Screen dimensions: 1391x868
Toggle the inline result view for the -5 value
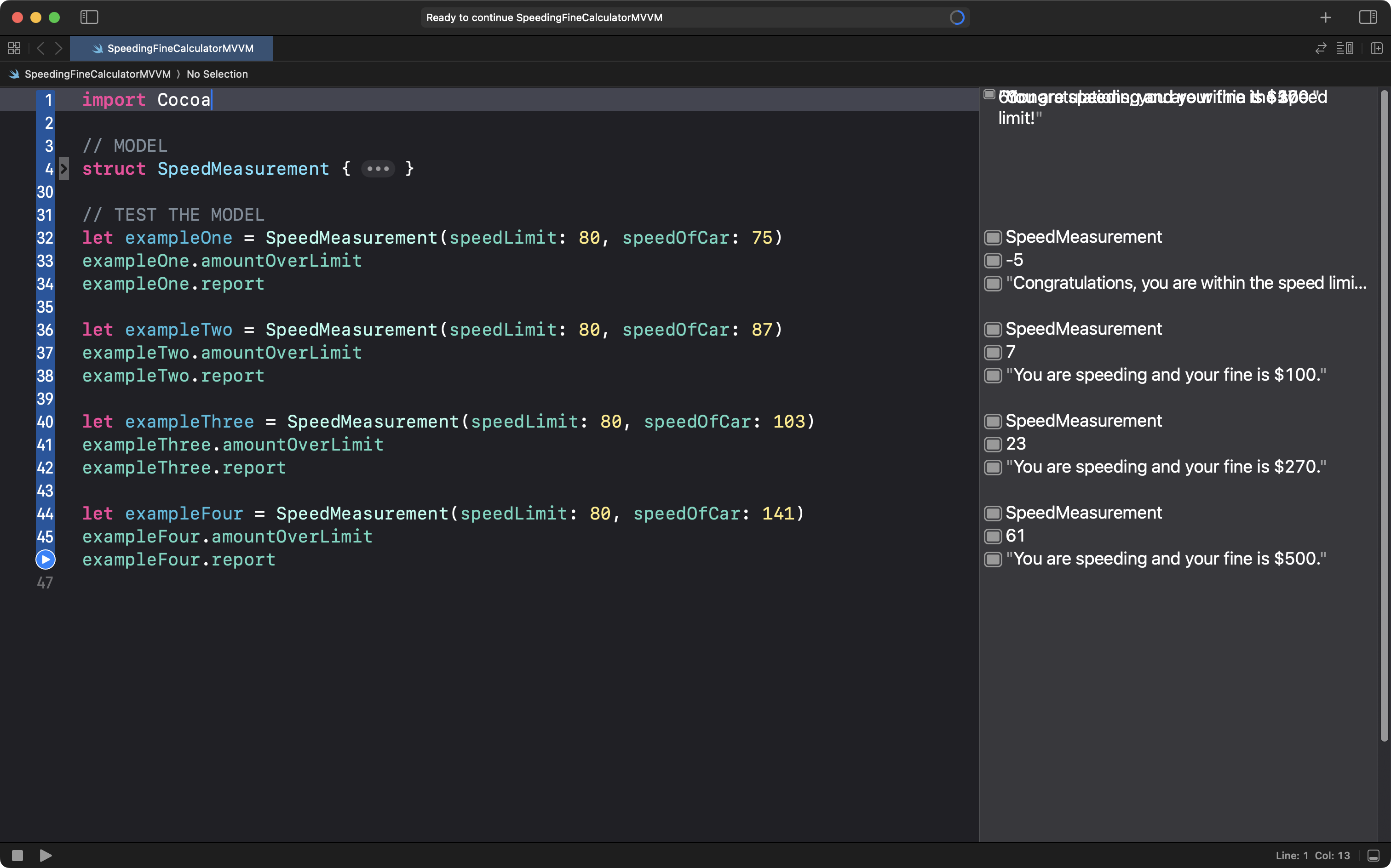tap(993, 260)
